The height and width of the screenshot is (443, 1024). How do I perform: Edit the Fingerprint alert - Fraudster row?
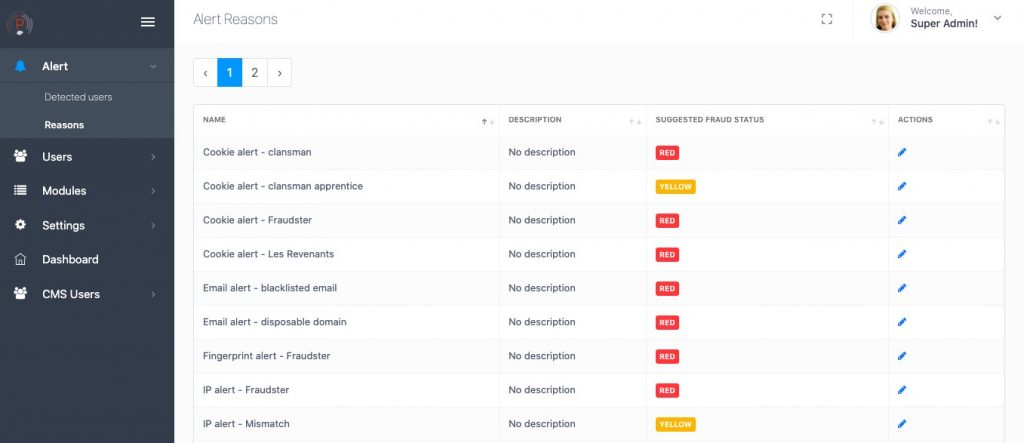pos(902,356)
